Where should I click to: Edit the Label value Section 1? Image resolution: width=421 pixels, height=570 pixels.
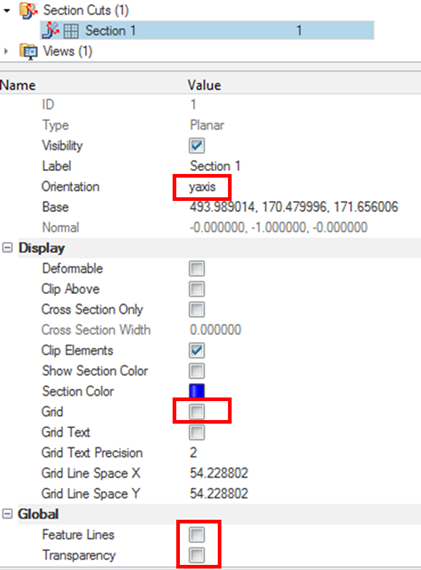215,166
